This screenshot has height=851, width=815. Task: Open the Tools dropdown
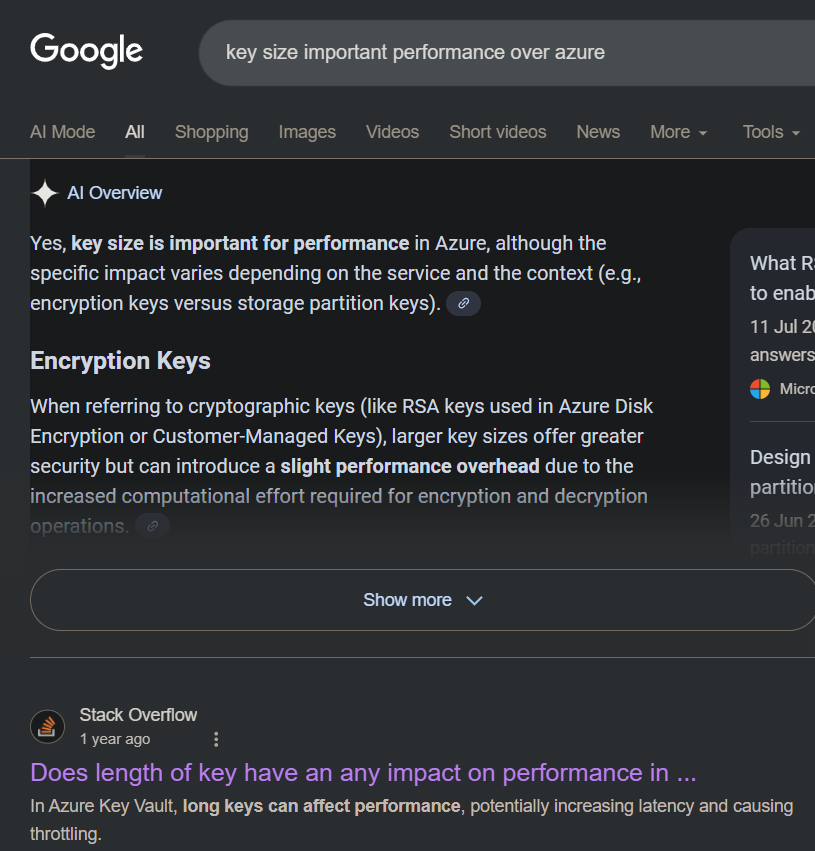(771, 132)
